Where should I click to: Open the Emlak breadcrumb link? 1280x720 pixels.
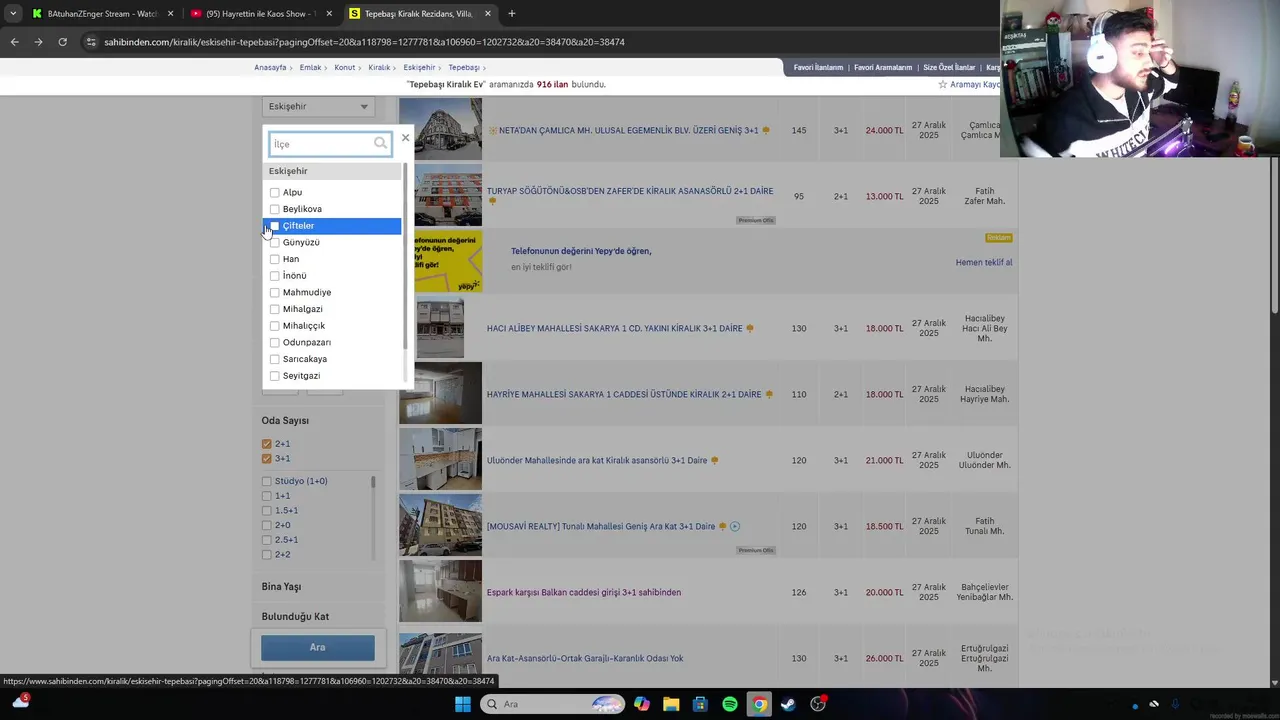coord(310,68)
